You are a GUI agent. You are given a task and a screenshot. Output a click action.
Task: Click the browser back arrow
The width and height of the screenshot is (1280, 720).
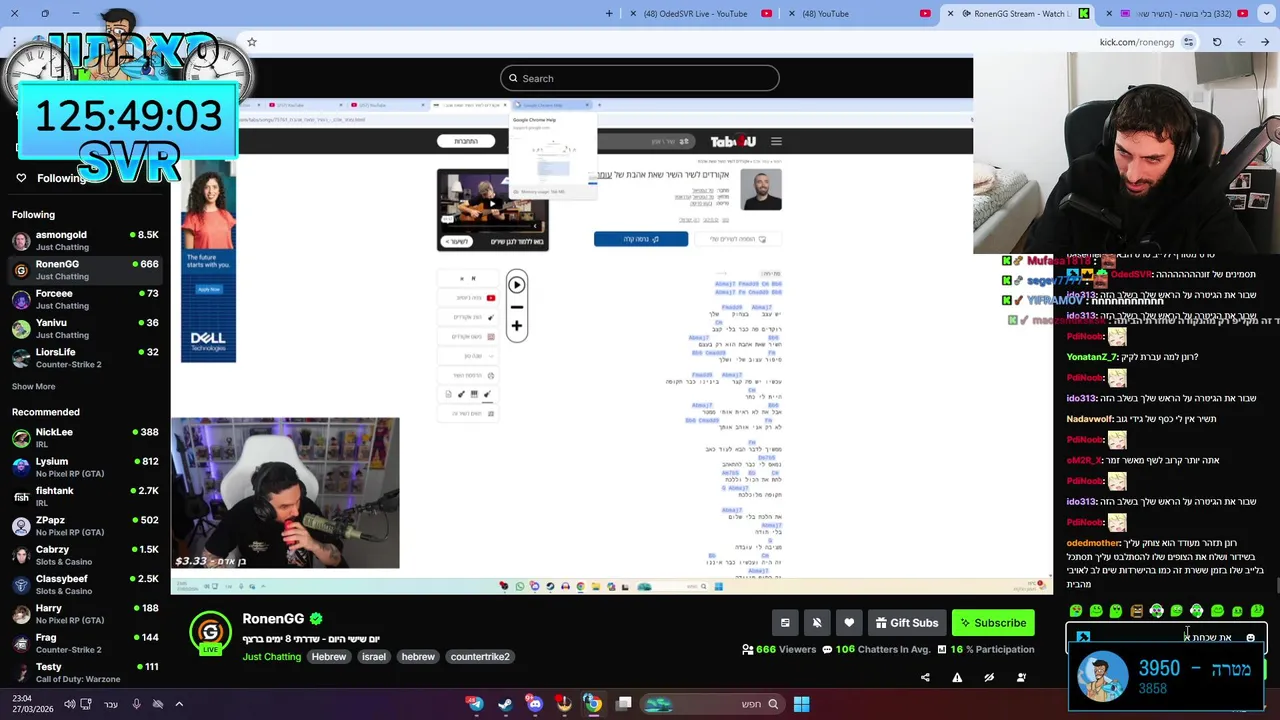(1265, 42)
